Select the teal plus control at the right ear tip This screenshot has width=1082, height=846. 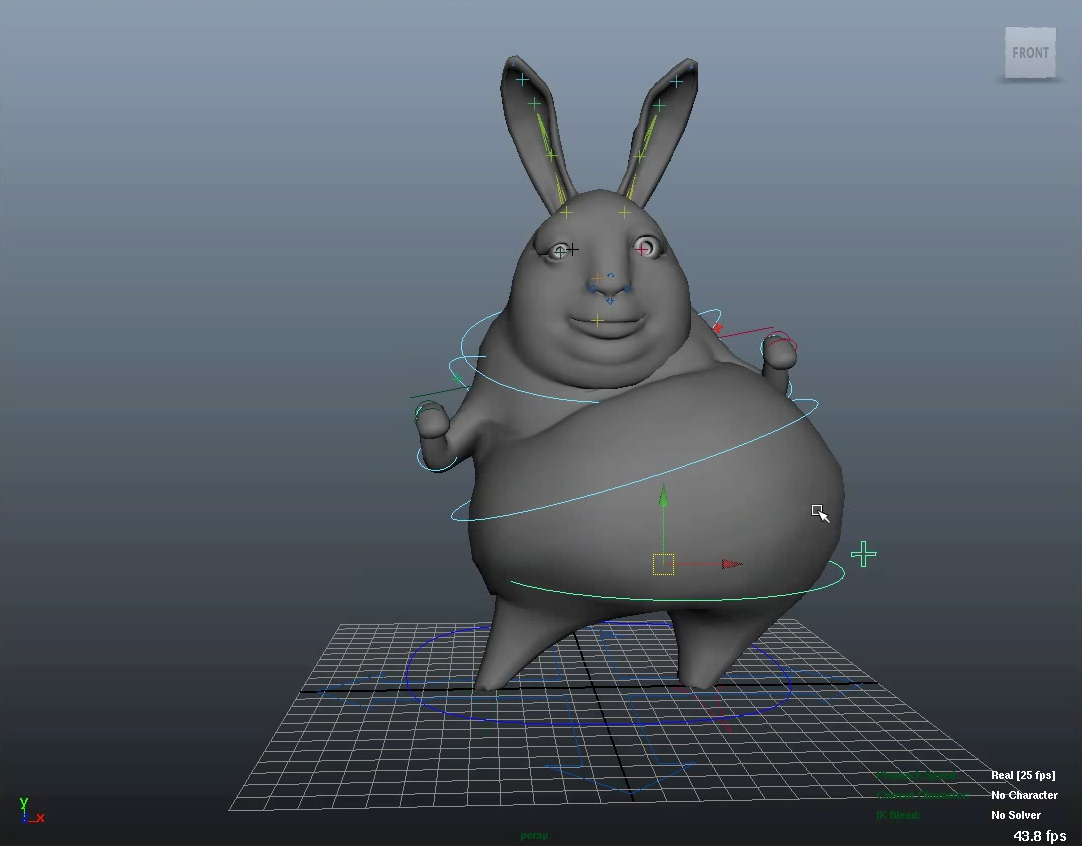pos(676,82)
